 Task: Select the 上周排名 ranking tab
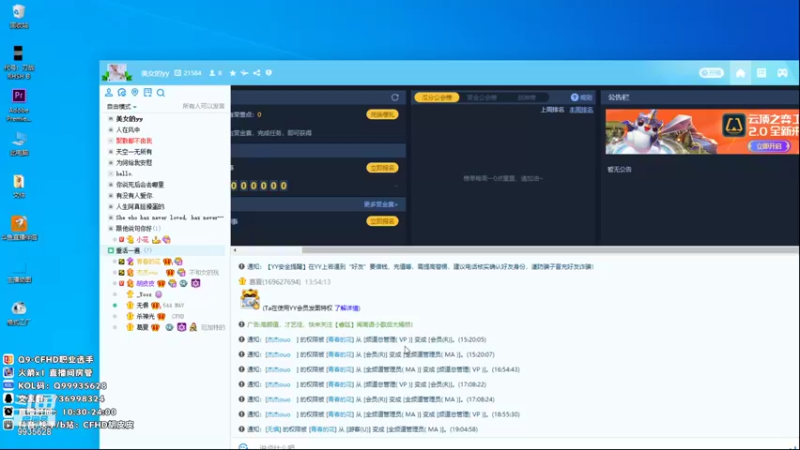point(552,110)
